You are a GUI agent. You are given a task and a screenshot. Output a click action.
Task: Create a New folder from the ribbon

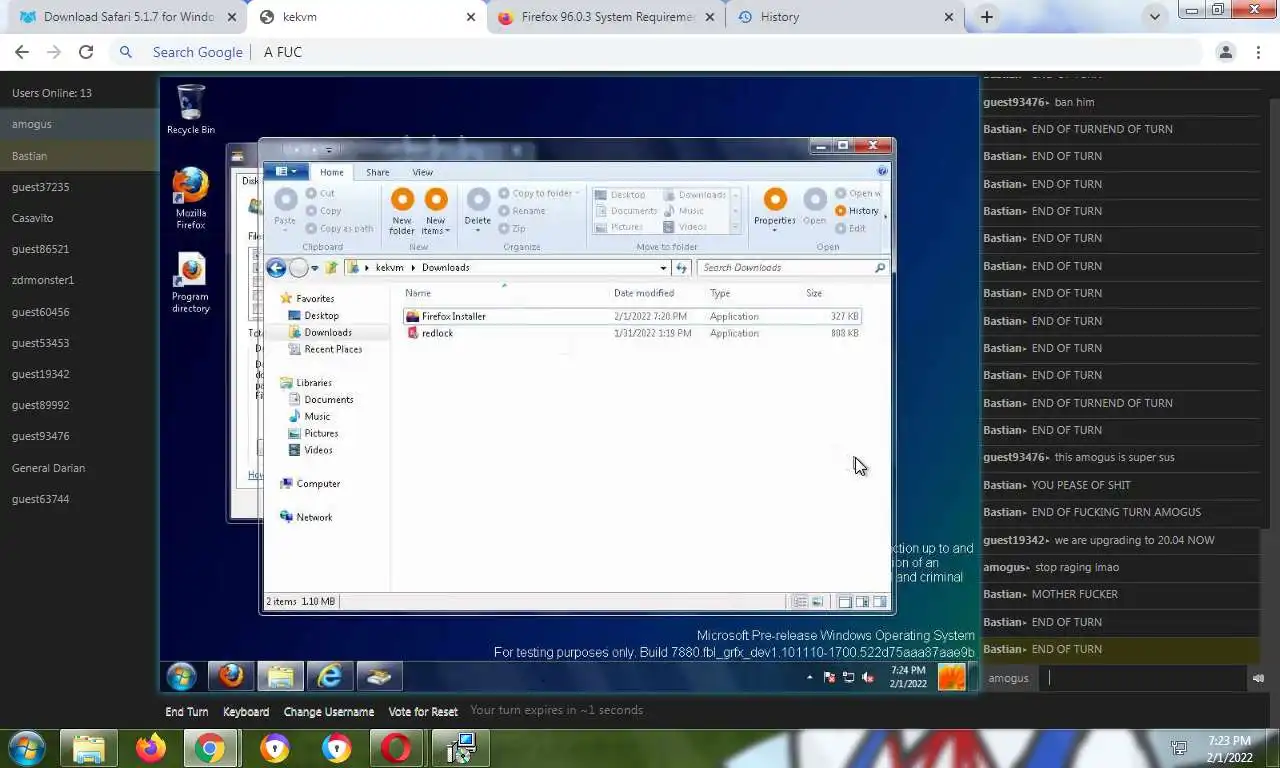point(402,211)
